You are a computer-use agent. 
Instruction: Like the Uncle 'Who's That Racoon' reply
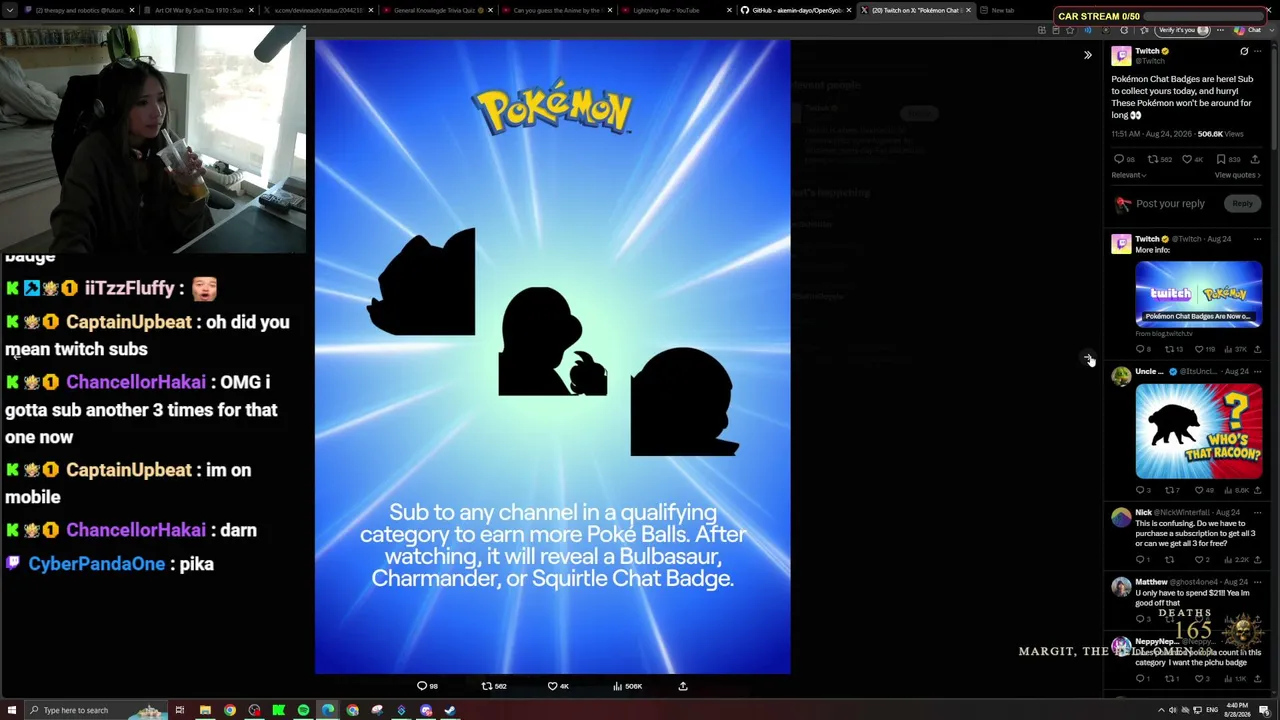[1199, 490]
